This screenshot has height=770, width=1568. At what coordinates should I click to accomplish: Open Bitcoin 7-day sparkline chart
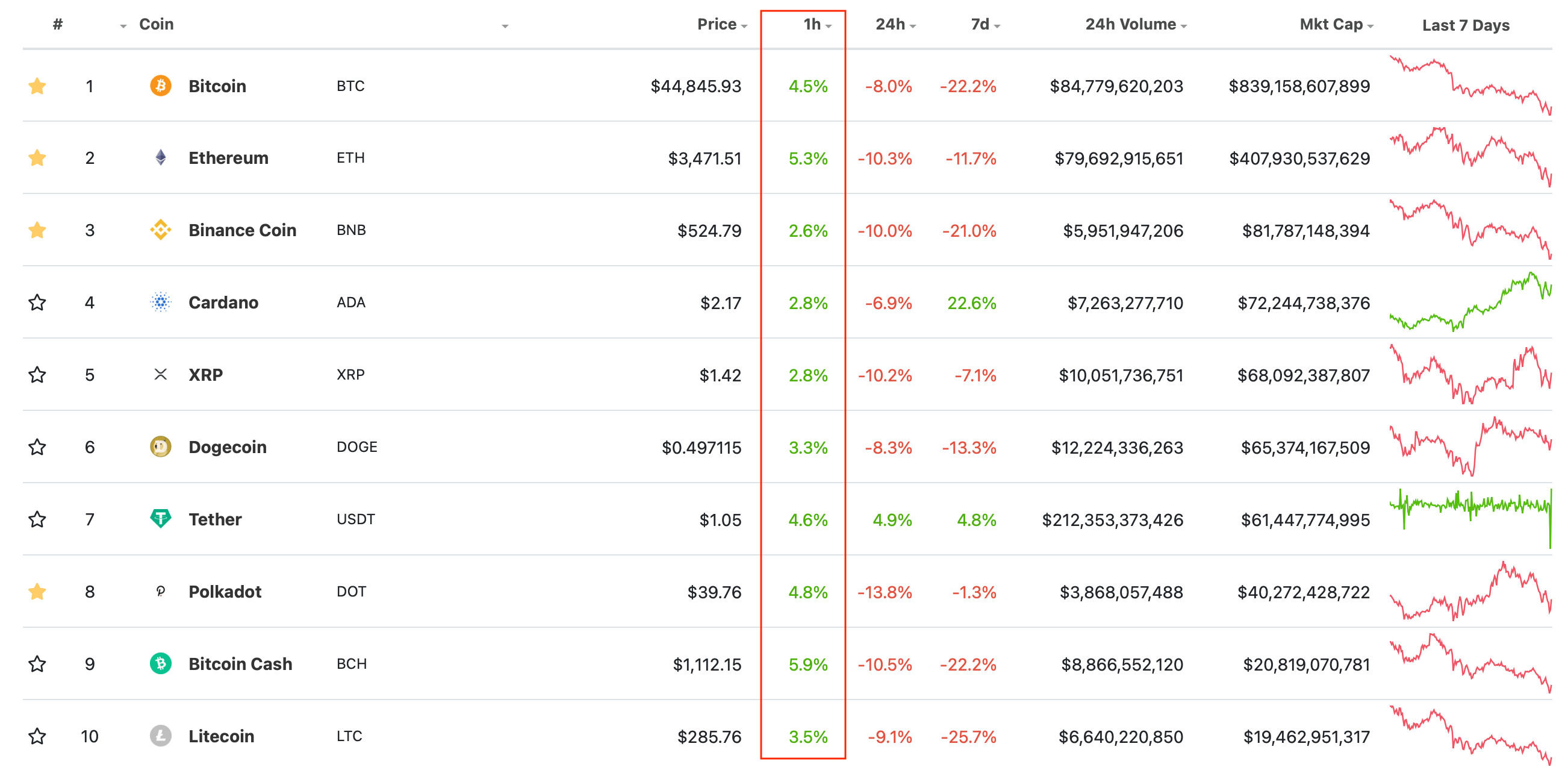click(1470, 86)
